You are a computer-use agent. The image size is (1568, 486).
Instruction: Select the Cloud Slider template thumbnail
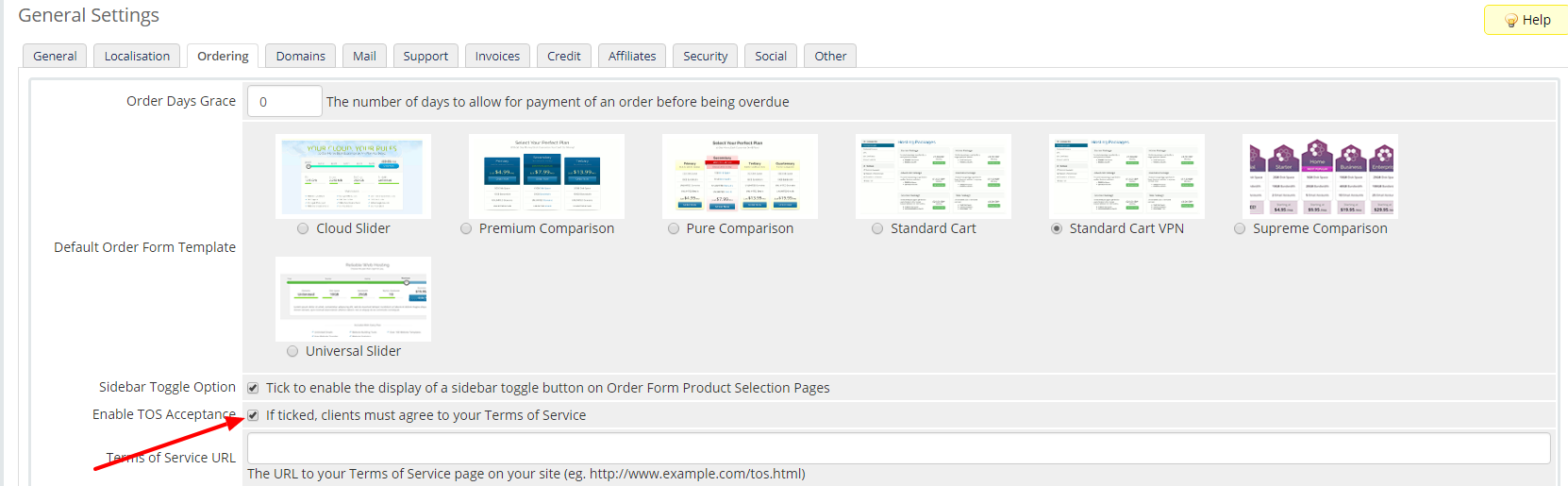(353, 176)
